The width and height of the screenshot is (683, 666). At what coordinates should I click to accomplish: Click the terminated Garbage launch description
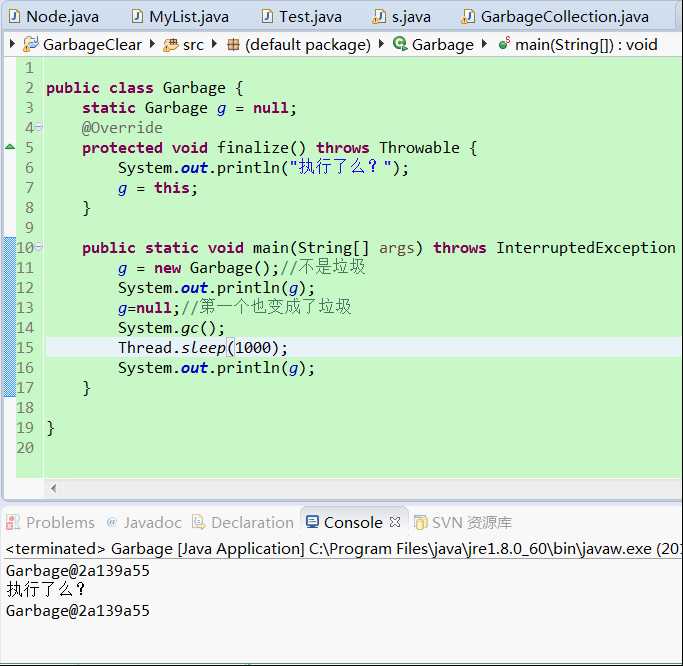click(x=343, y=549)
